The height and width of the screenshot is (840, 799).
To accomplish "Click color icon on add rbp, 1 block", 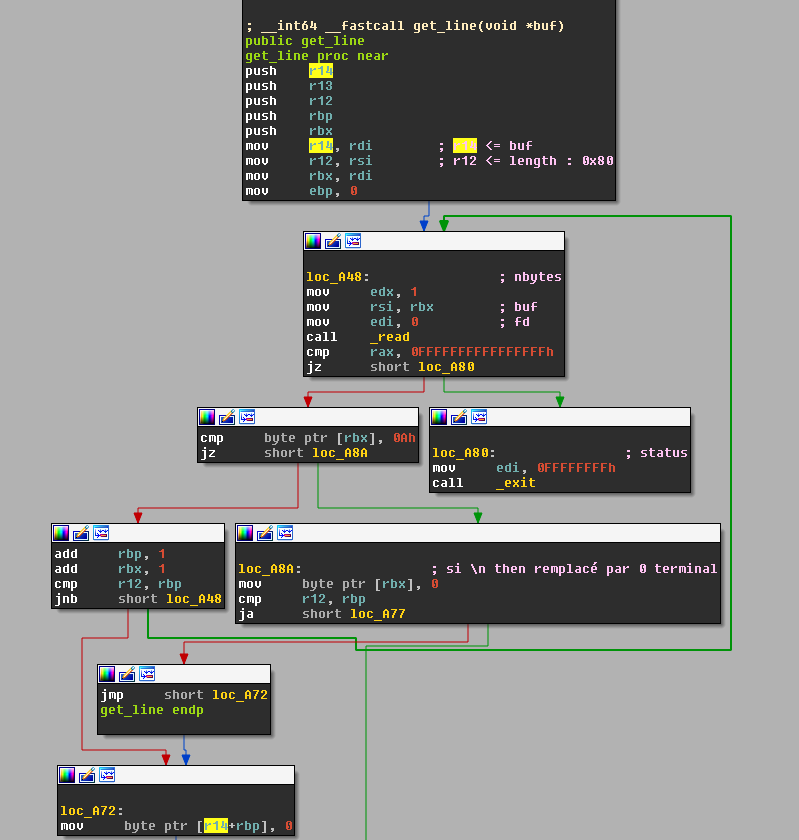I will pyautogui.click(x=61, y=533).
